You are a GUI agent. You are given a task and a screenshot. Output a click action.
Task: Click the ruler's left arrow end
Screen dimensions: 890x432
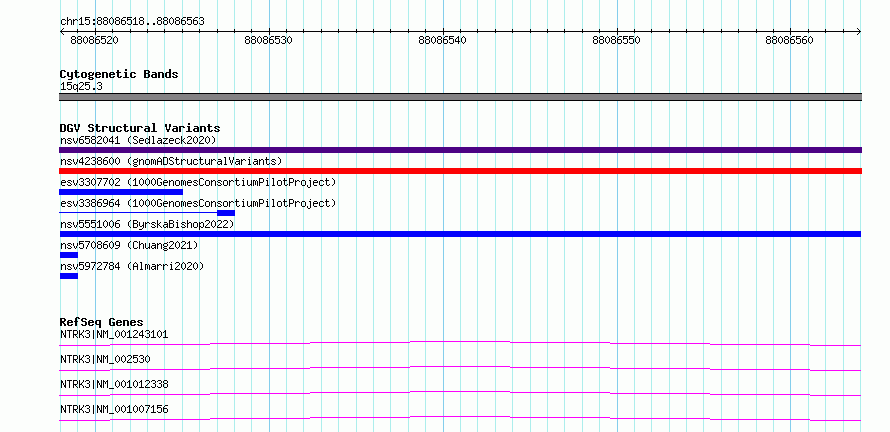[x=62, y=32]
